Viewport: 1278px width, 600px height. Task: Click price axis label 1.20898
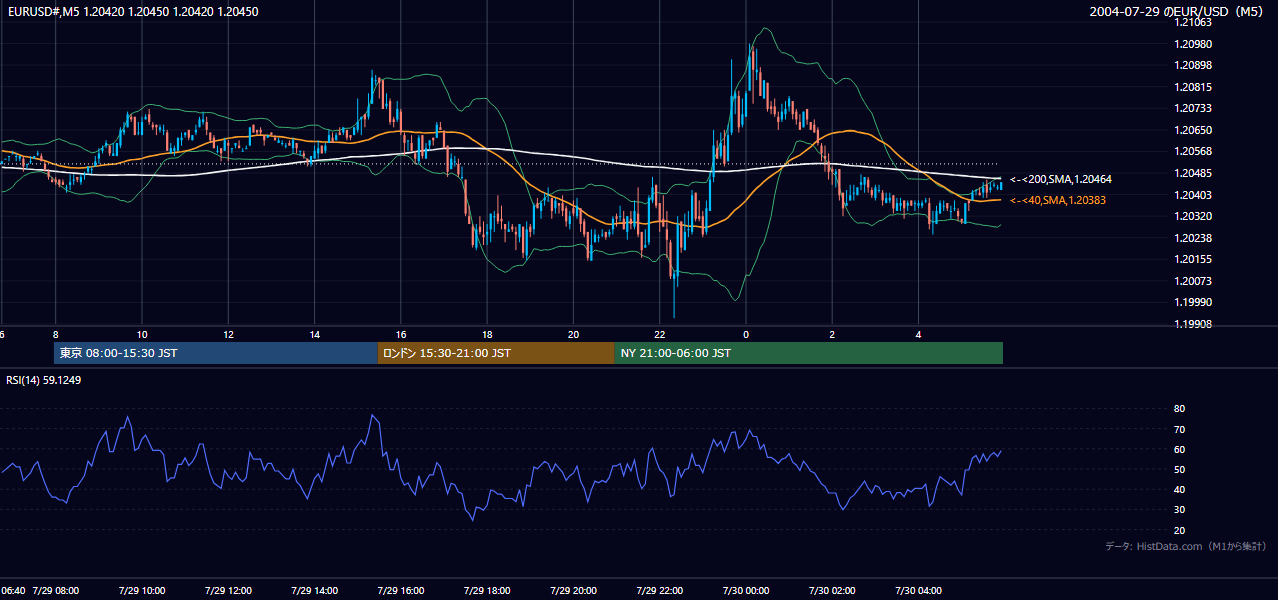point(1193,65)
